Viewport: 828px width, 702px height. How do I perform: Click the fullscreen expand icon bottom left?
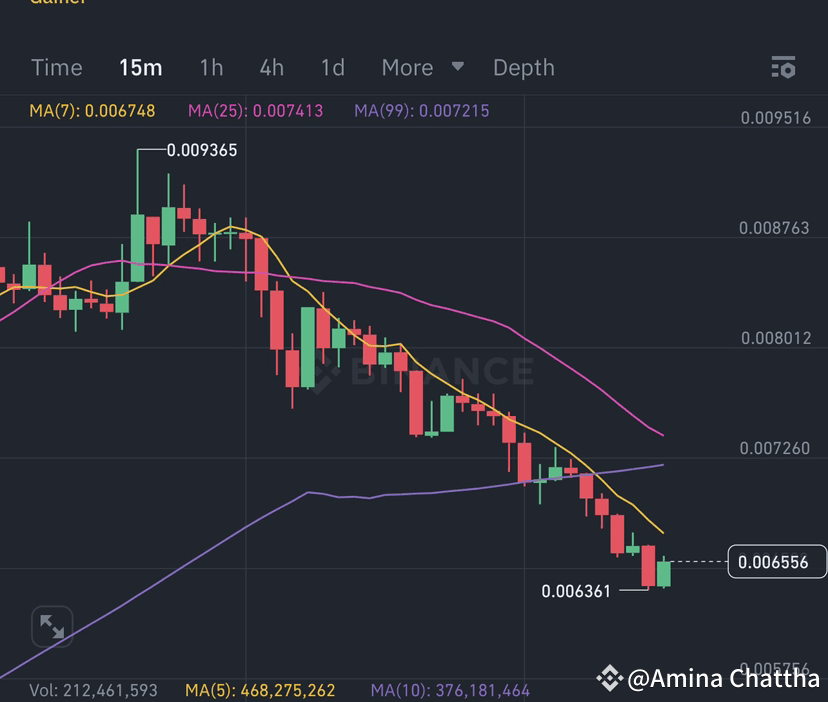52,627
